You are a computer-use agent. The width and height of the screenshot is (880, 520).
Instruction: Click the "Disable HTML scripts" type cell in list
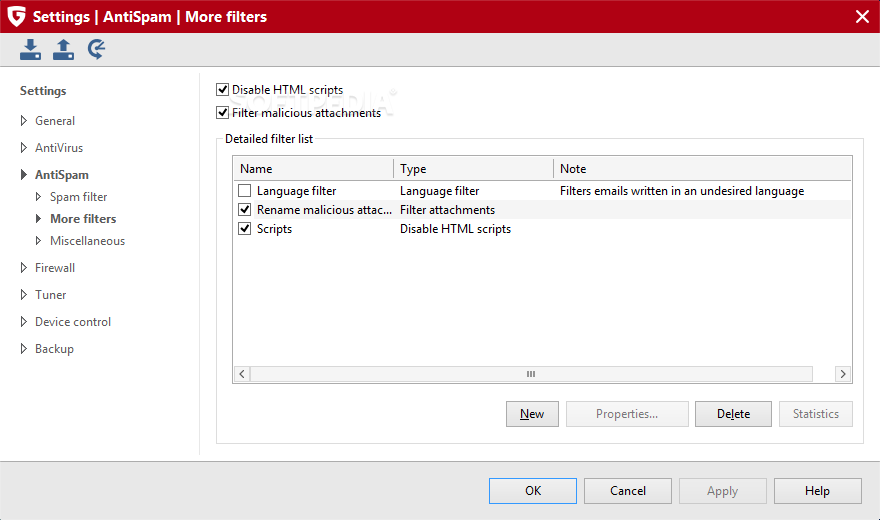455,229
